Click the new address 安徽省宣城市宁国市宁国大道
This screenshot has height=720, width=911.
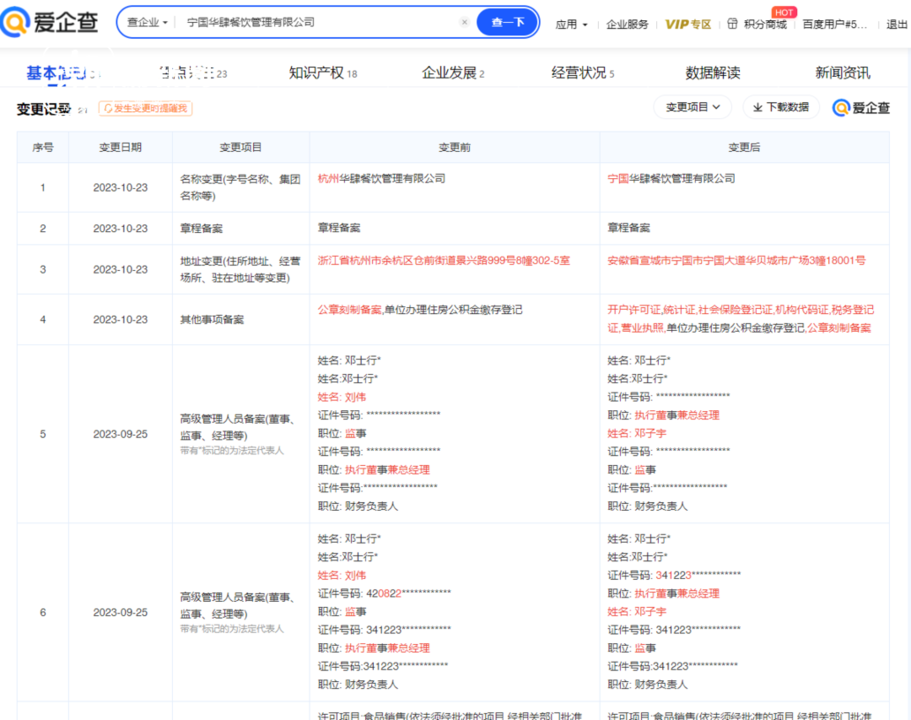point(736,260)
